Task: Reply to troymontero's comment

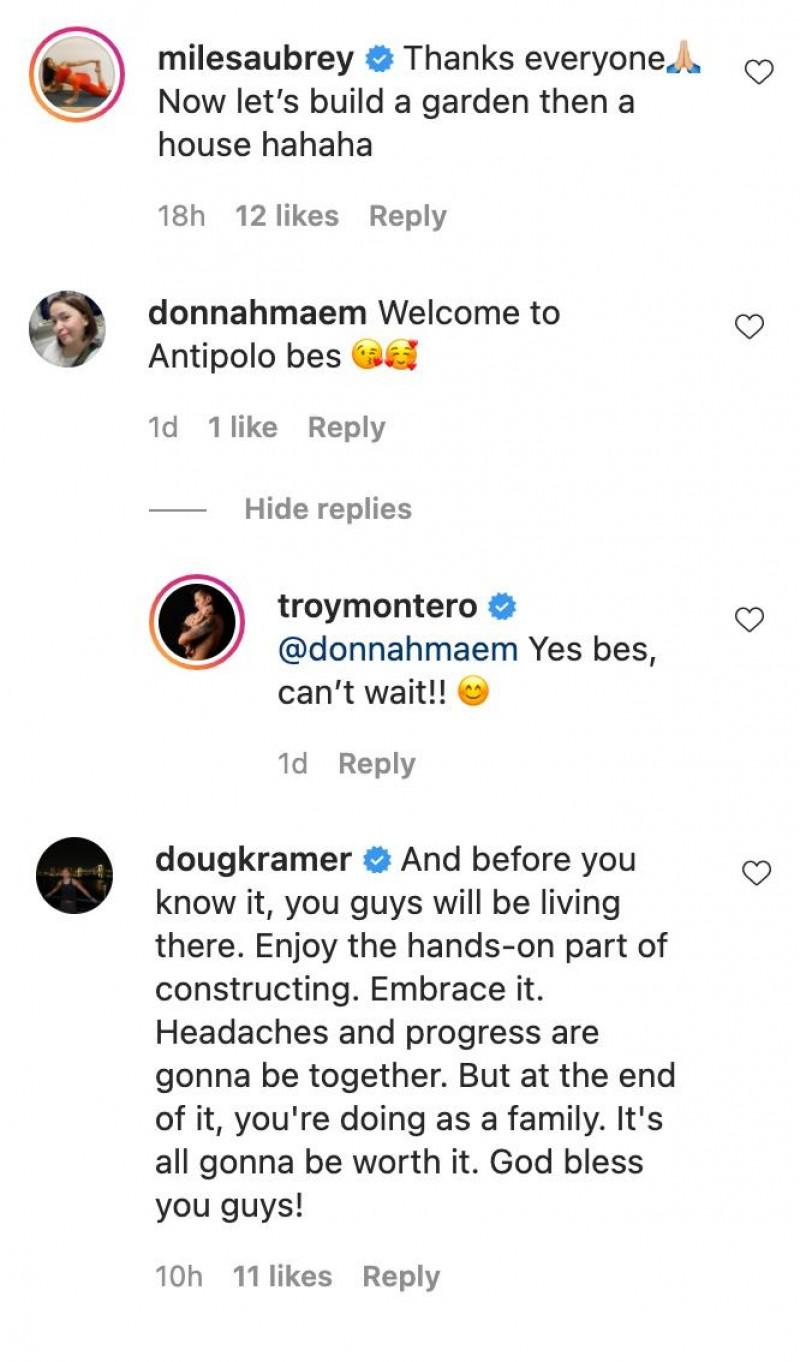Action: point(376,764)
